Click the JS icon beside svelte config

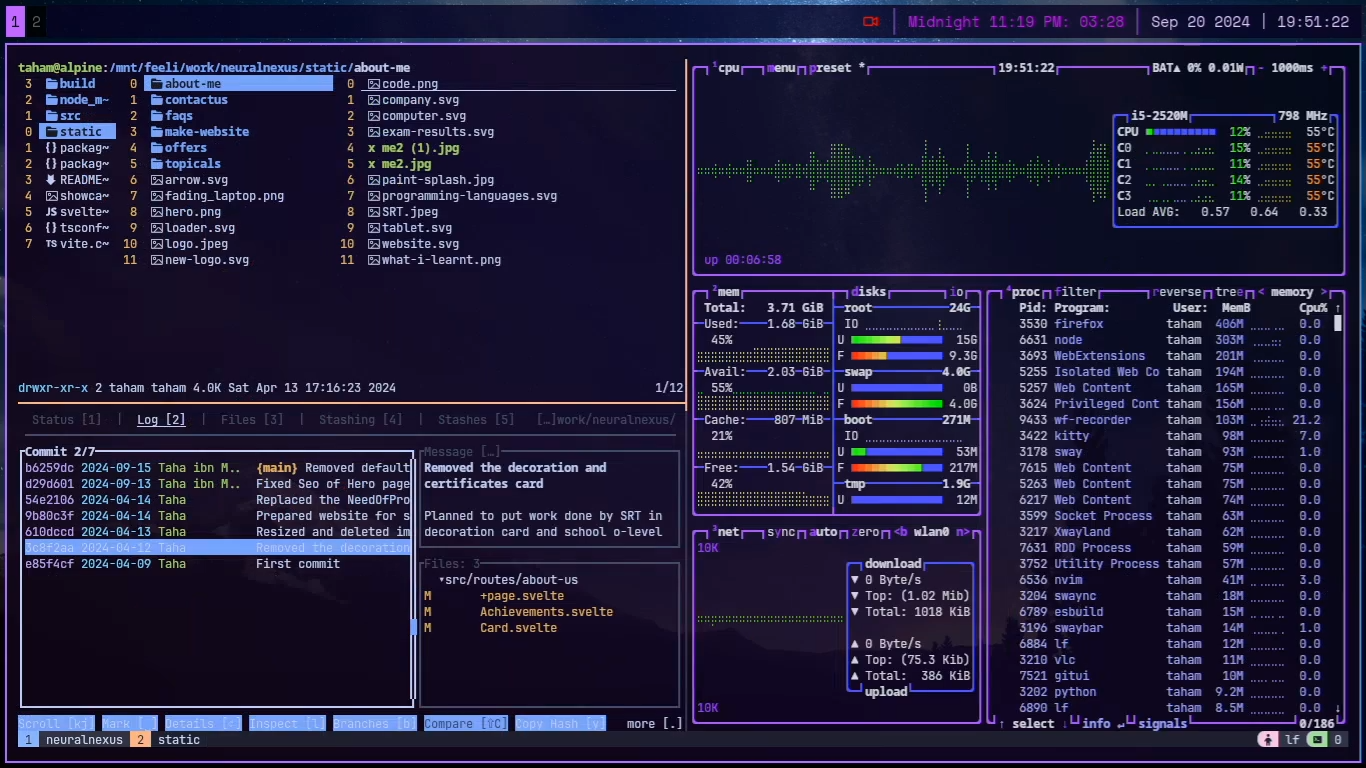click(x=51, y=212)
